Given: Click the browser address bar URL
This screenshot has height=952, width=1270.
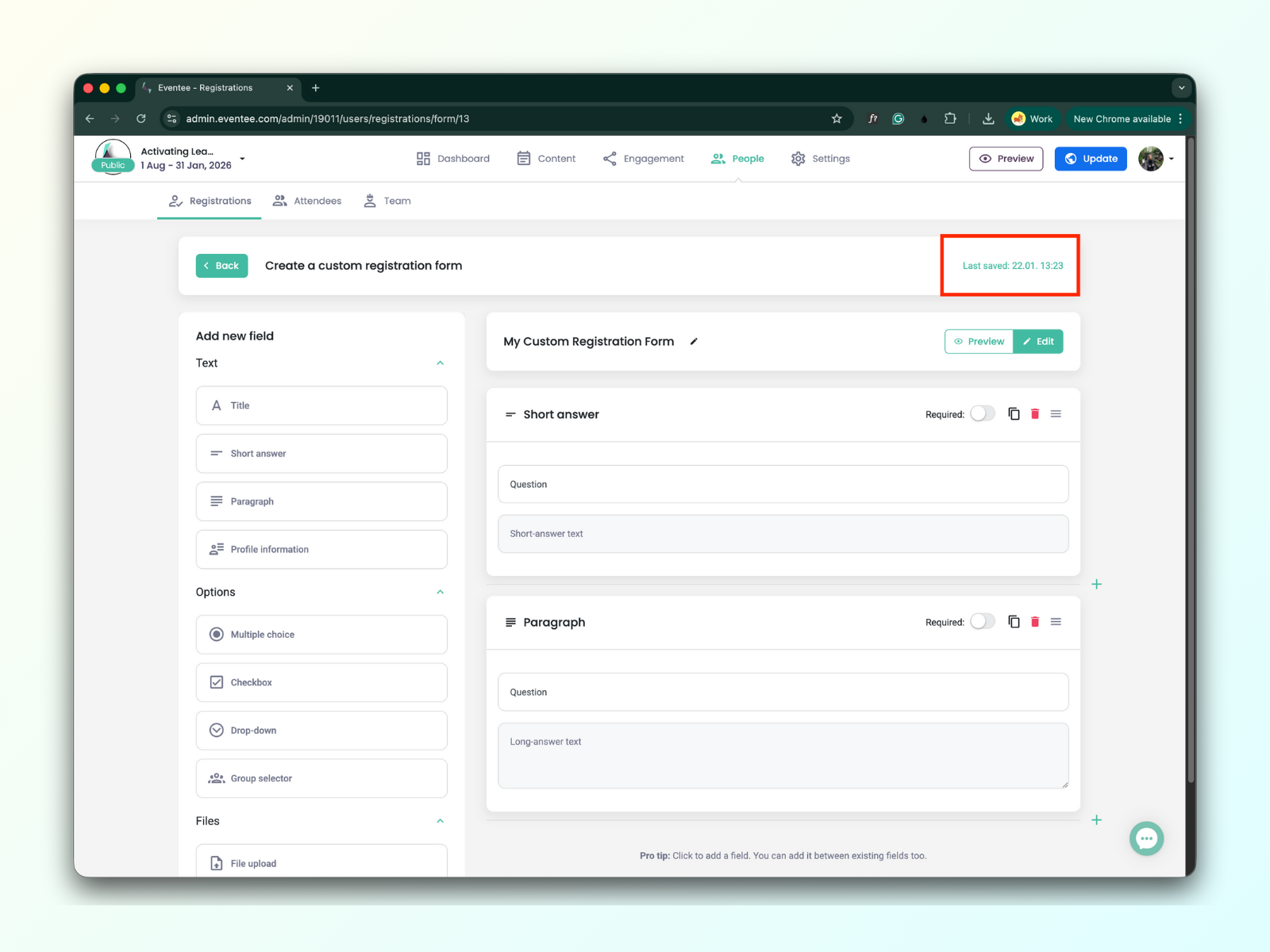Looking at the screenshot, I should [x=328, y=119].
